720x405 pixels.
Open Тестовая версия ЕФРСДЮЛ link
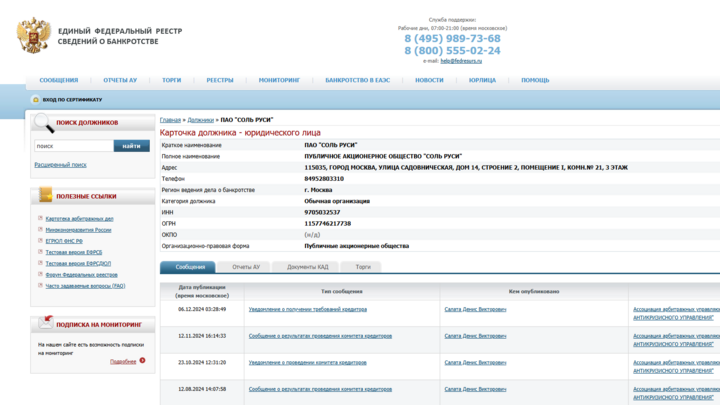click(78, 264)
